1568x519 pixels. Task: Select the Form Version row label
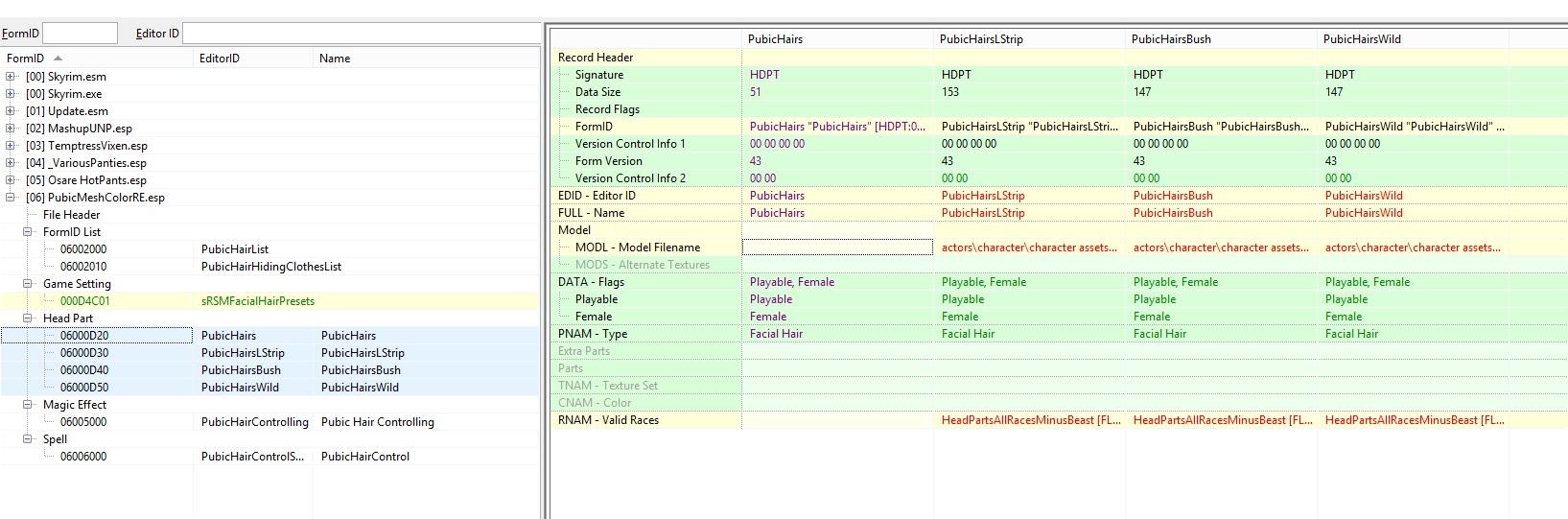[609, 161]
